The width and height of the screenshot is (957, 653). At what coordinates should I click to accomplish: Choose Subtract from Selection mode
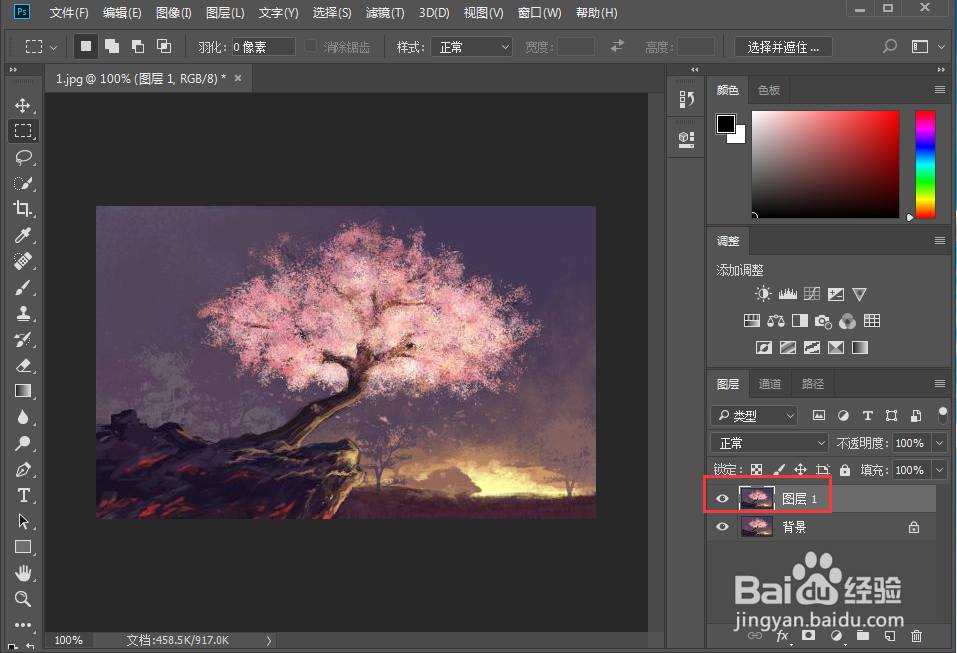click(138, 46)
